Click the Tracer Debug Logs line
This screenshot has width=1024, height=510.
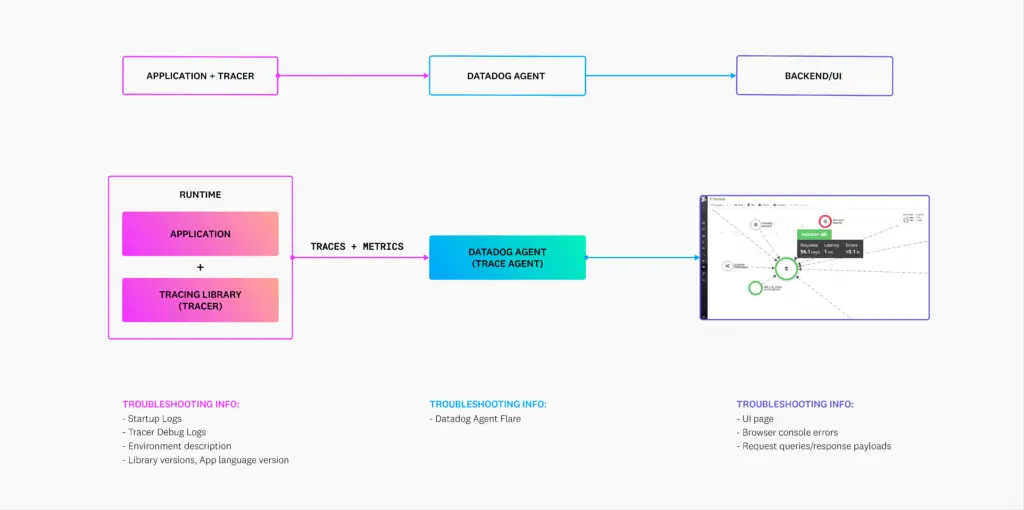coord(164,432)
